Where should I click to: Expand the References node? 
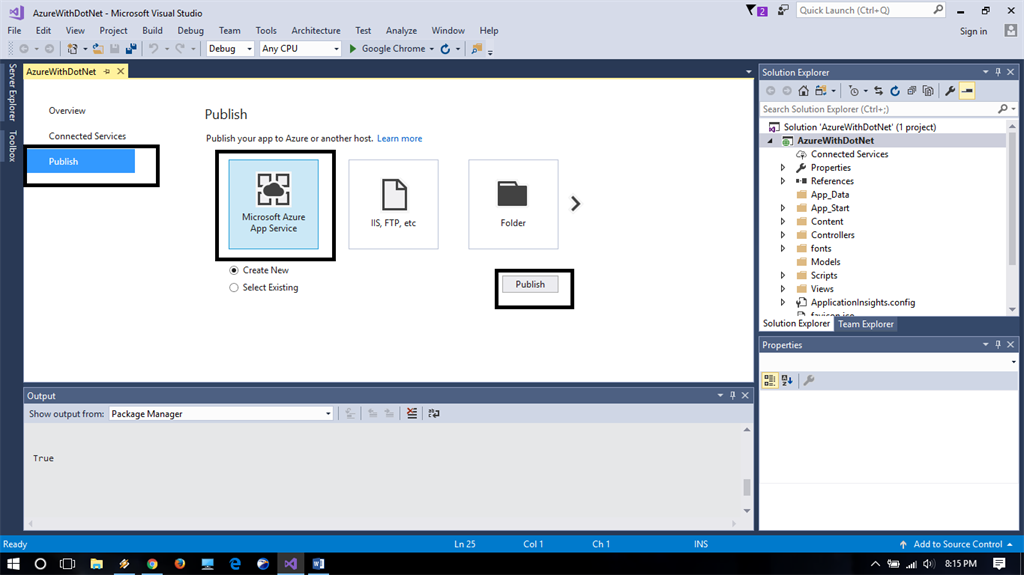[783, 181]
